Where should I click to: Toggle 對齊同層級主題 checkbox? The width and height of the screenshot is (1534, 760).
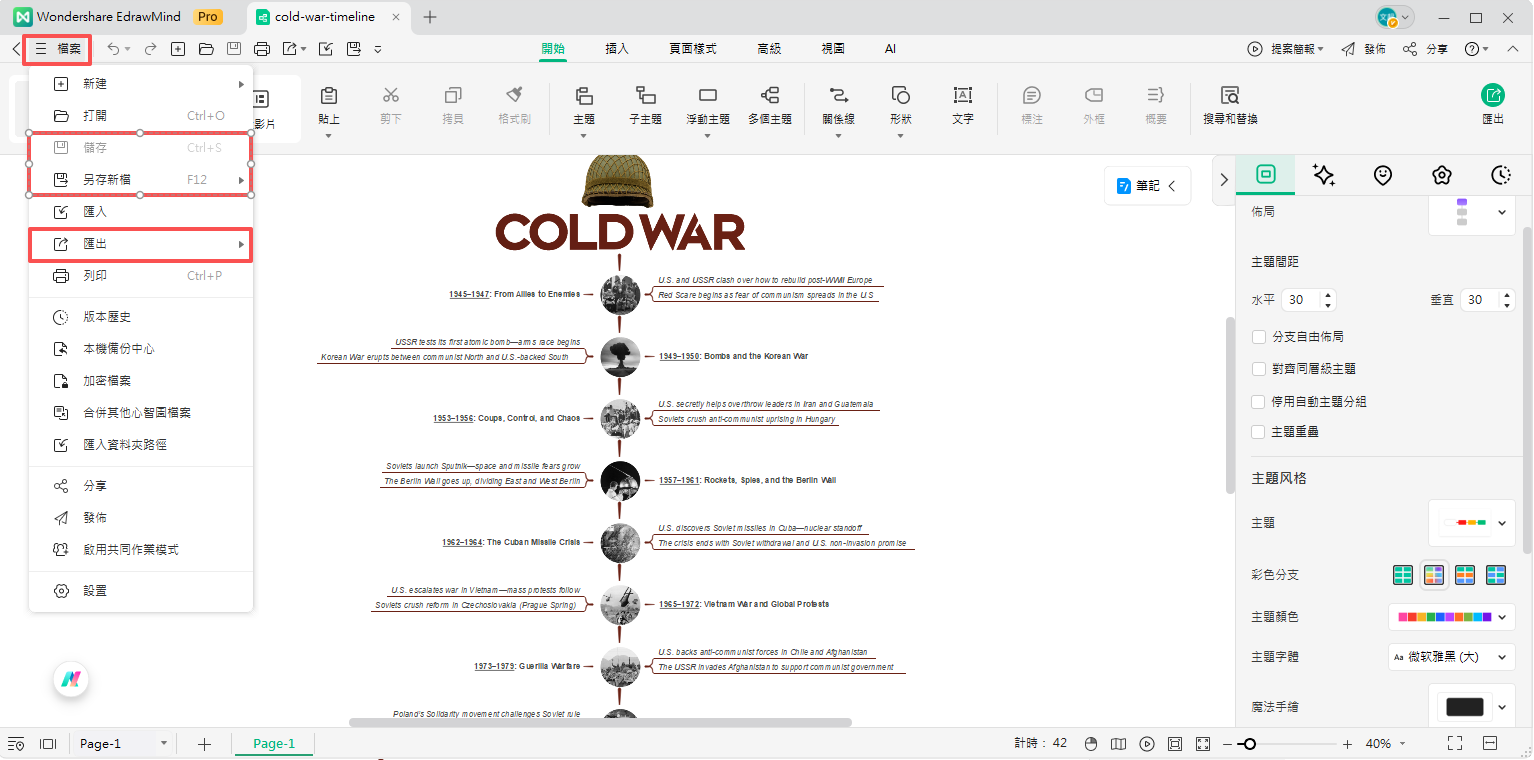coord(1259,369)
